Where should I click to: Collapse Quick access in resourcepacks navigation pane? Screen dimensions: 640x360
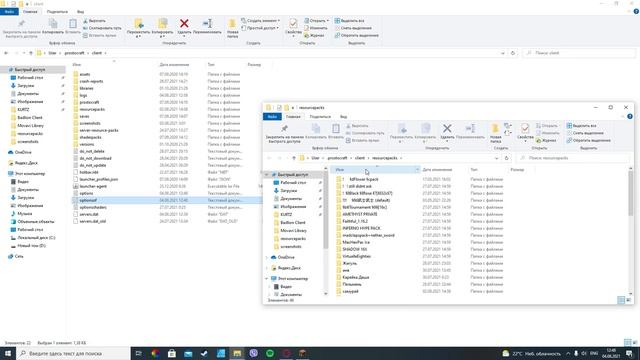click(267, 175)
